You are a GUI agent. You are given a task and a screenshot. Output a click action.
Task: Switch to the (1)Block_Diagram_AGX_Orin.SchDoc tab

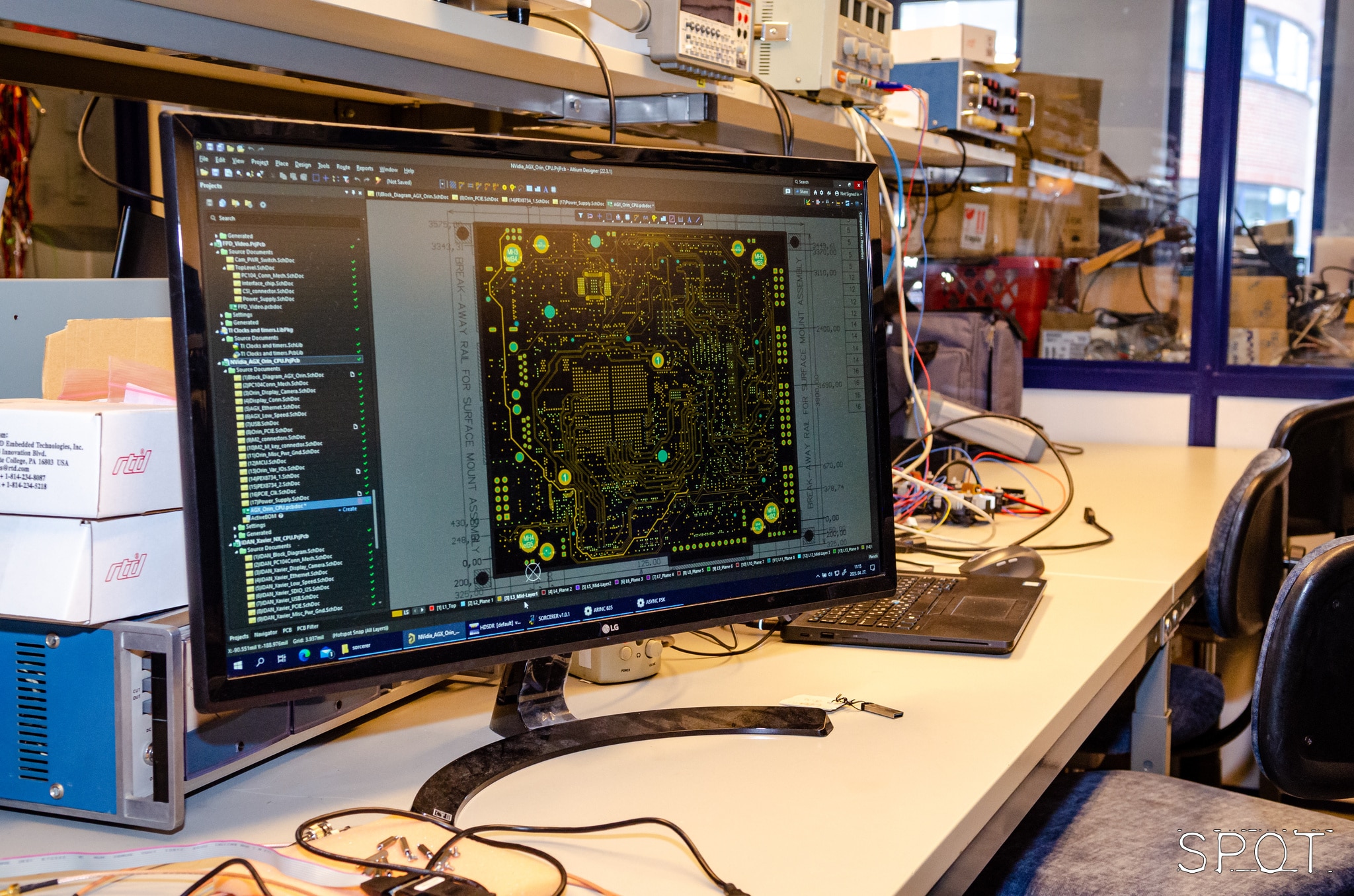(408, 196)
